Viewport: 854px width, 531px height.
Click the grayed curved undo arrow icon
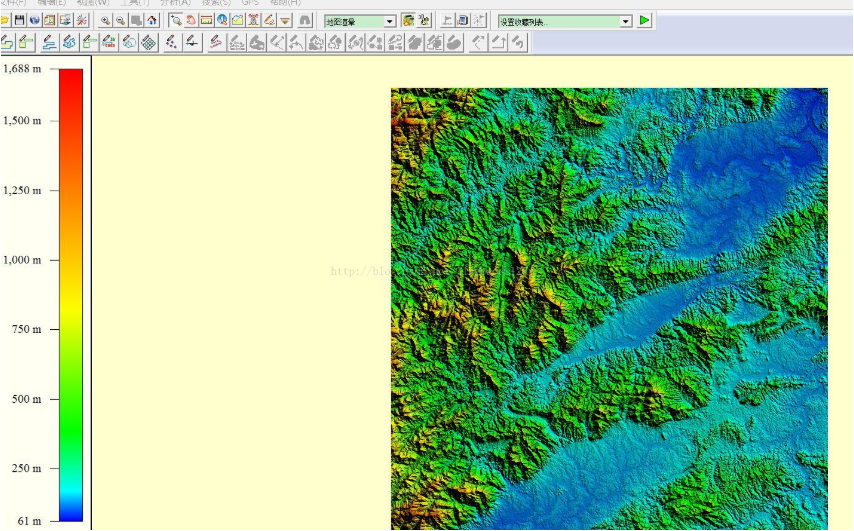coord(518,42)
